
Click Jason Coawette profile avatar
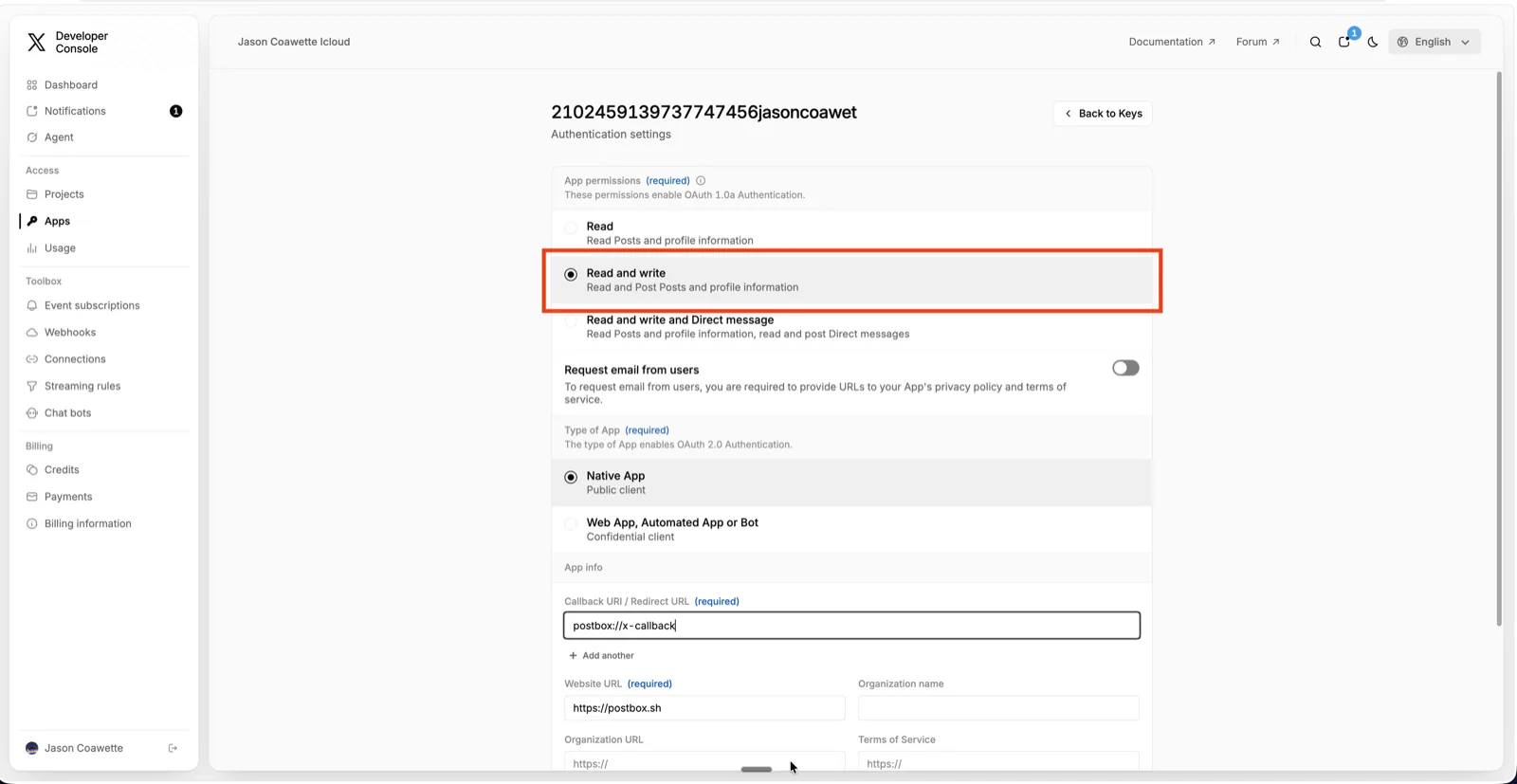tap(32, 748)
